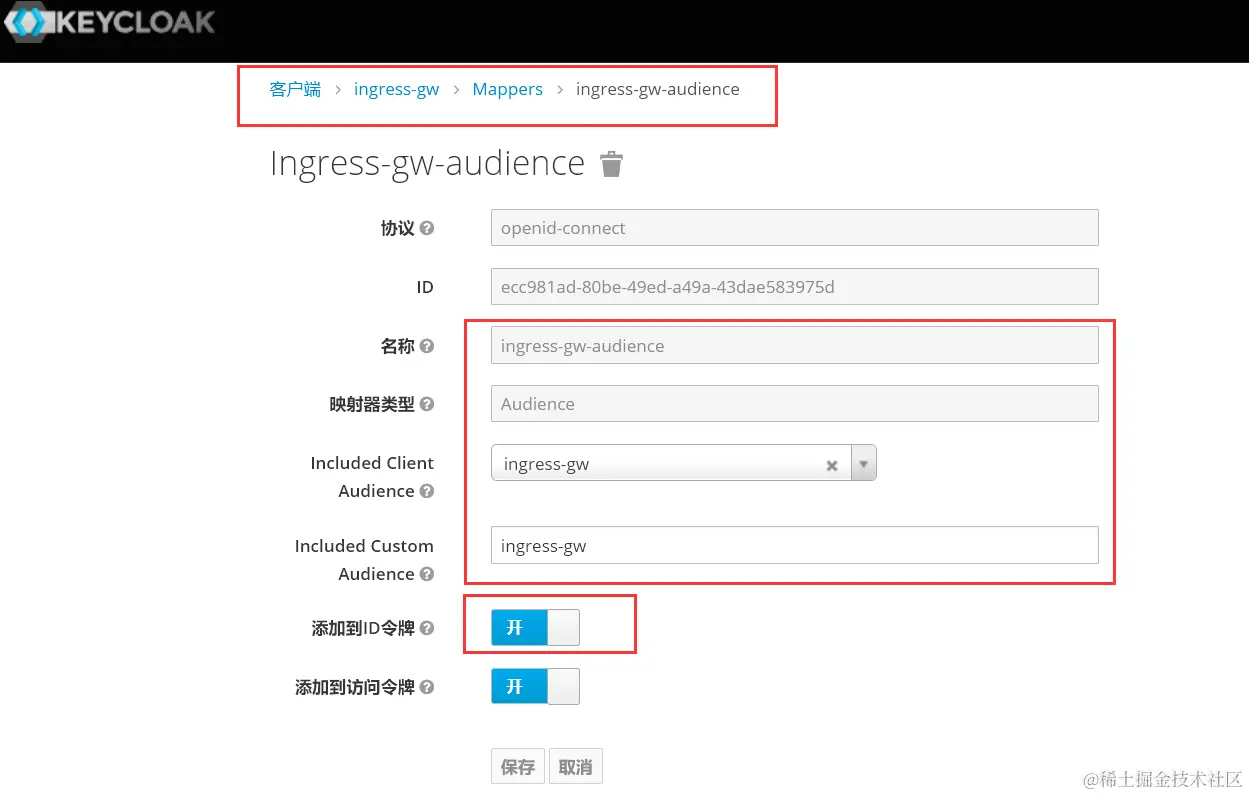Screen dimensions: 1249x796
Task: Toggle the 添加到ID令牌 switch
Action: click(x=535, y=628)
